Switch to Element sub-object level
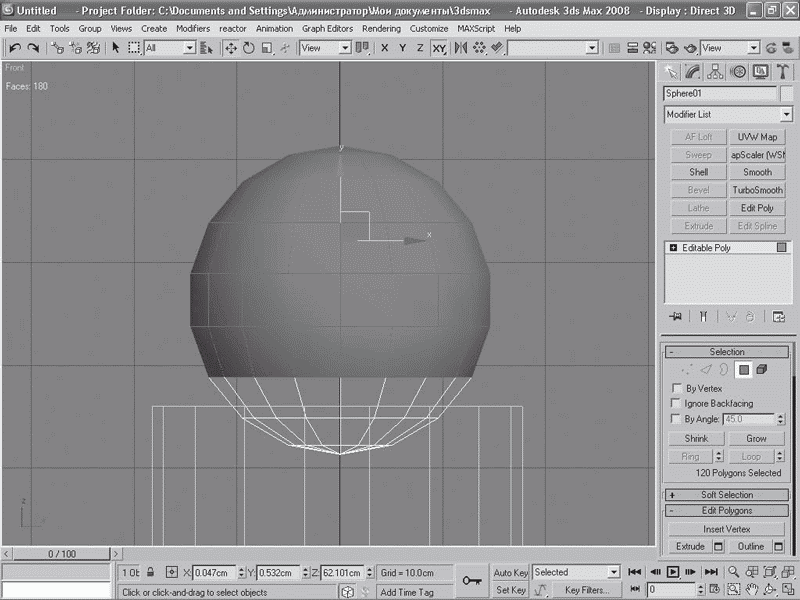Screen dimensions: 800x600 (x=762, y=370)
